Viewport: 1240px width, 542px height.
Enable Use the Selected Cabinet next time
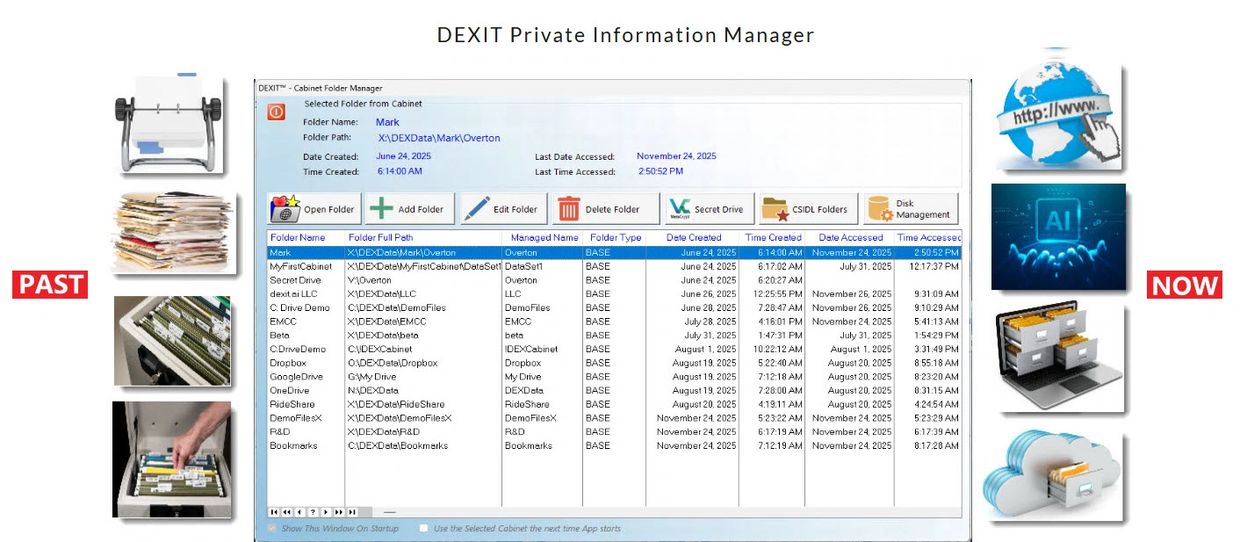pyautogui.click(x=425, y=528)
